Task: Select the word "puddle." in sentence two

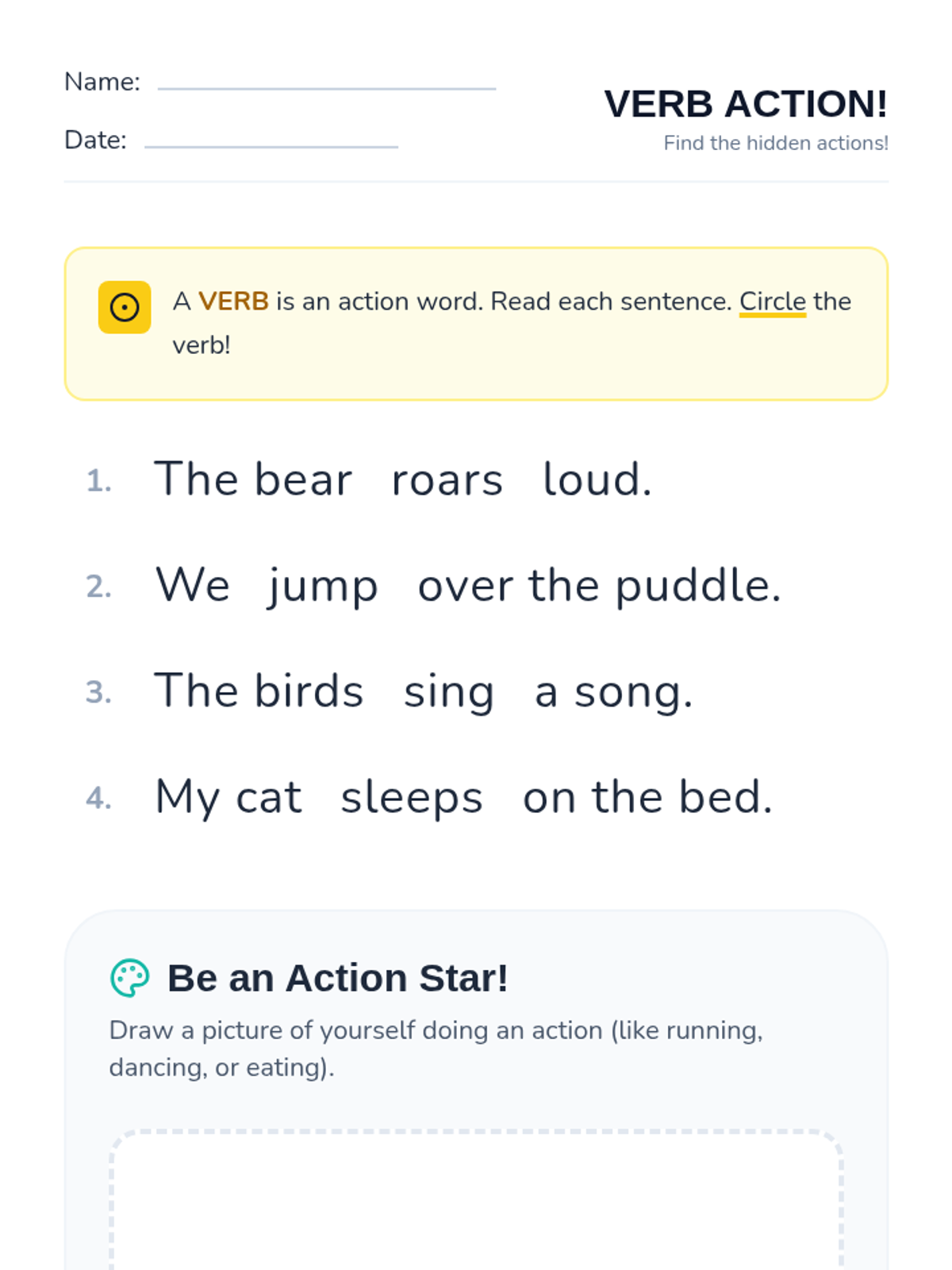Action: point(698,587)
